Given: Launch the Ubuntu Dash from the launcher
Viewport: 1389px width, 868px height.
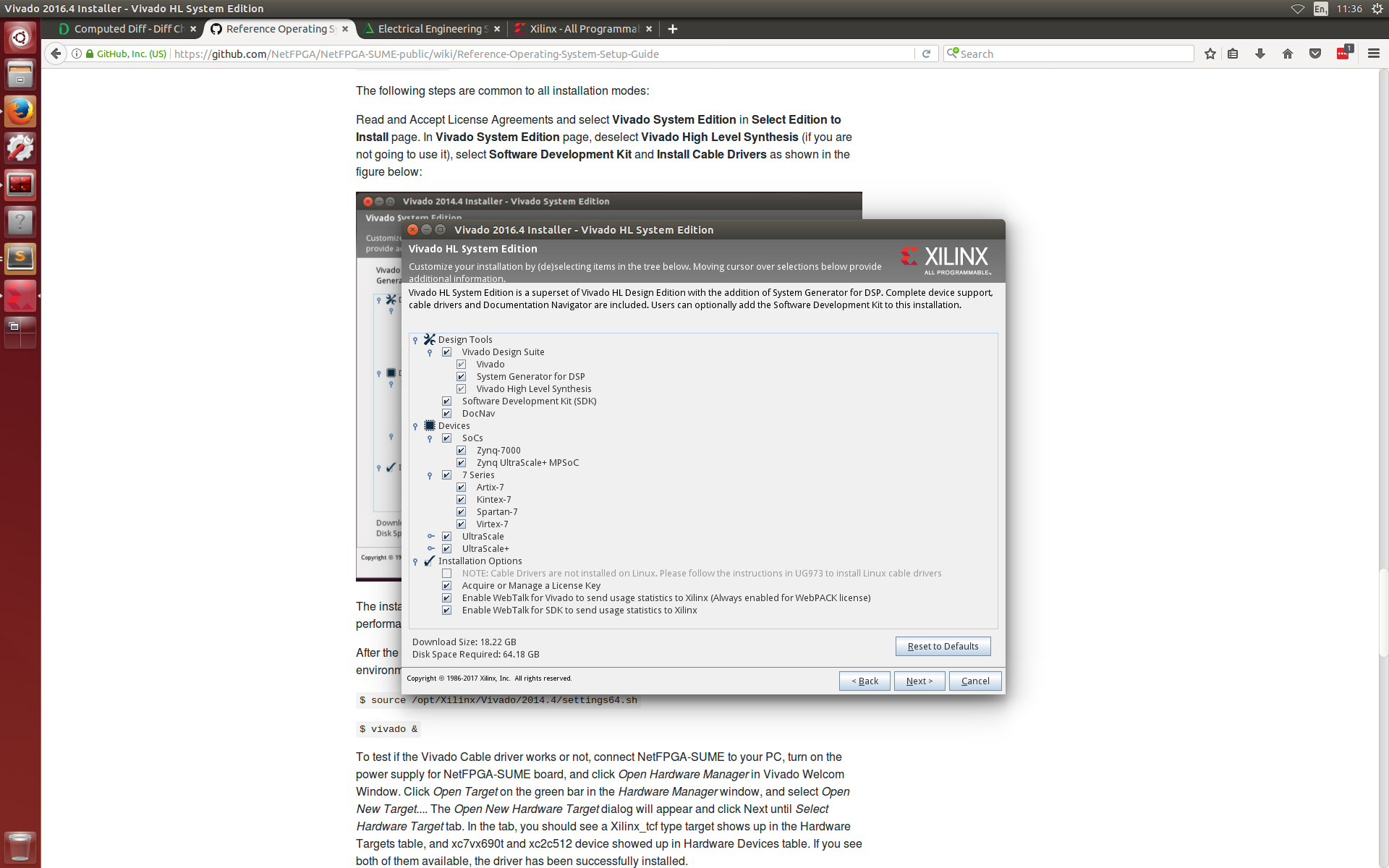Looking at the screenshot, I should point(20,36).
